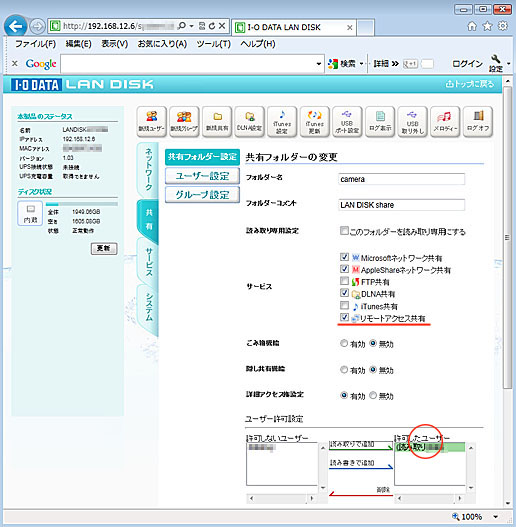Enable the iTunes共有 checkbox
Image resolution: width=516 pixels, height=527 pixels.
(x=344, y=305)
